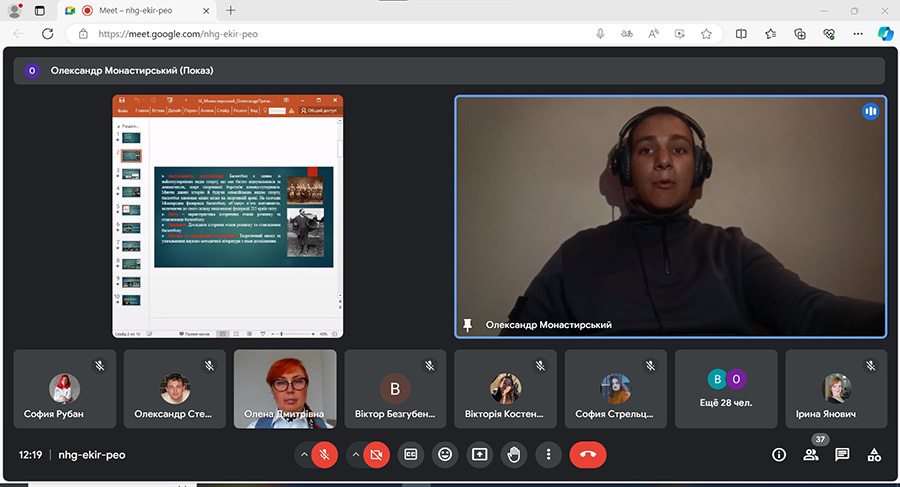Click the pin icon on Олександр Монастирський video

coord(467,325)
